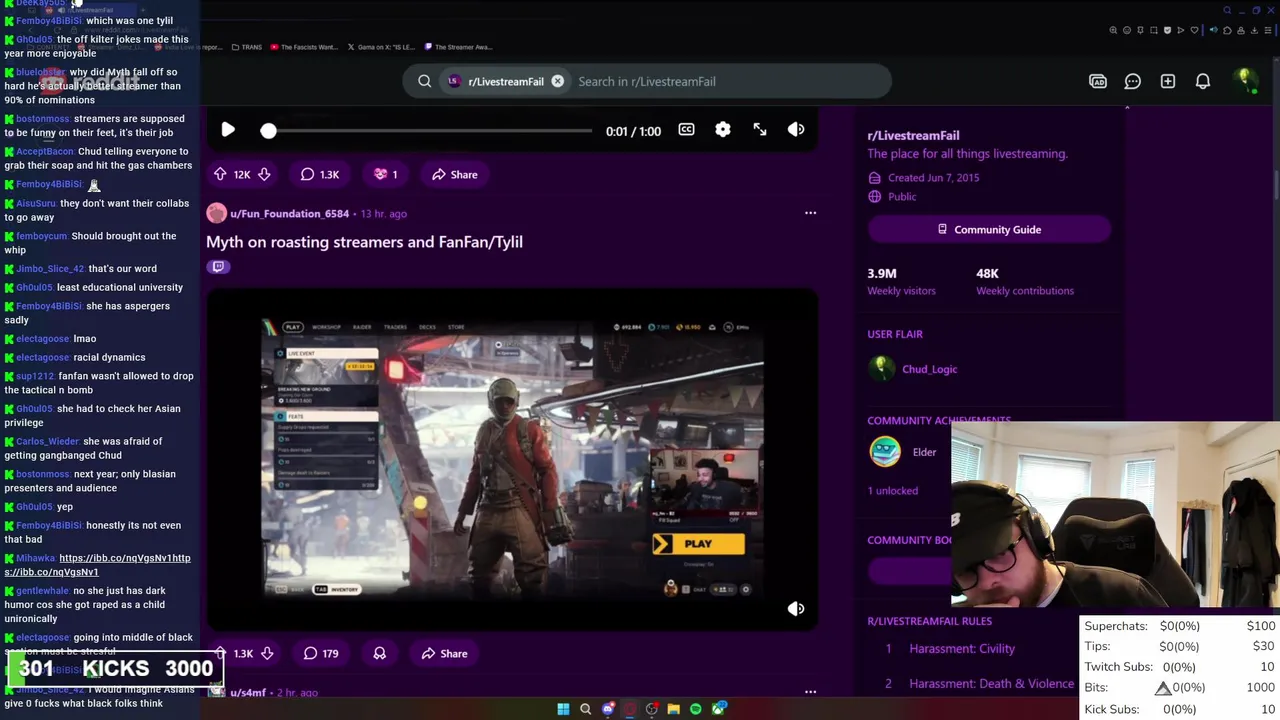
Task: Open the 1.3K comments
Action: click(x=320, y=174)
